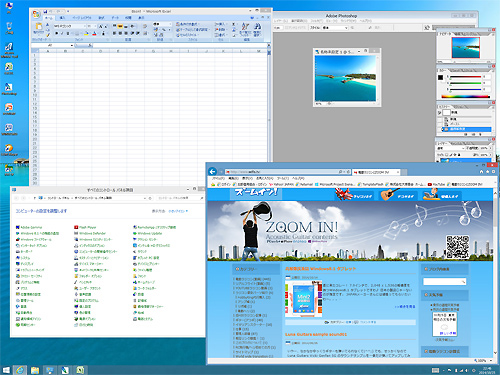Image resolution: width=500 pixels, height=375 pixels.
Task: Open the browser Home icon
Action: (x=481, y=171)
